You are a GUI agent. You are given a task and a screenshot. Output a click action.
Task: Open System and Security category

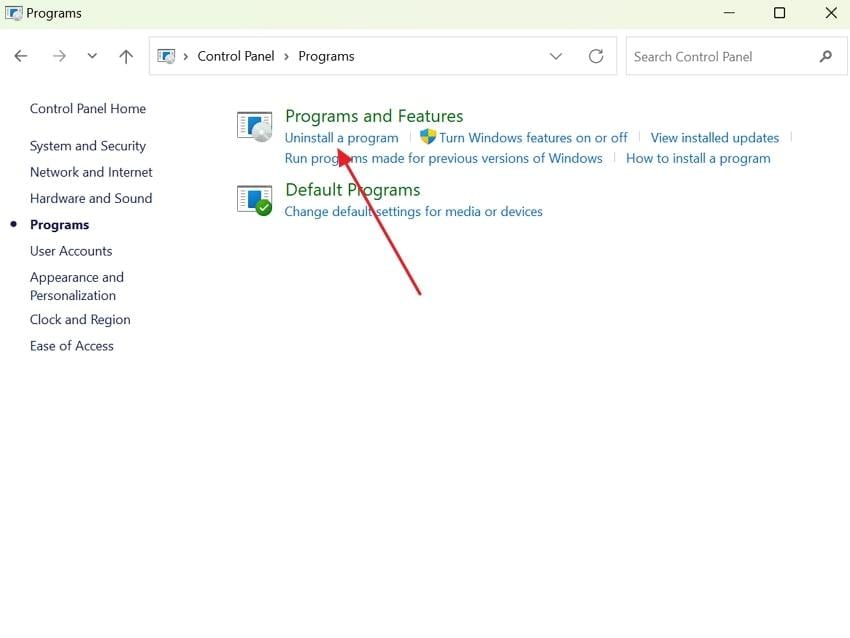click(x=88, y=146)
